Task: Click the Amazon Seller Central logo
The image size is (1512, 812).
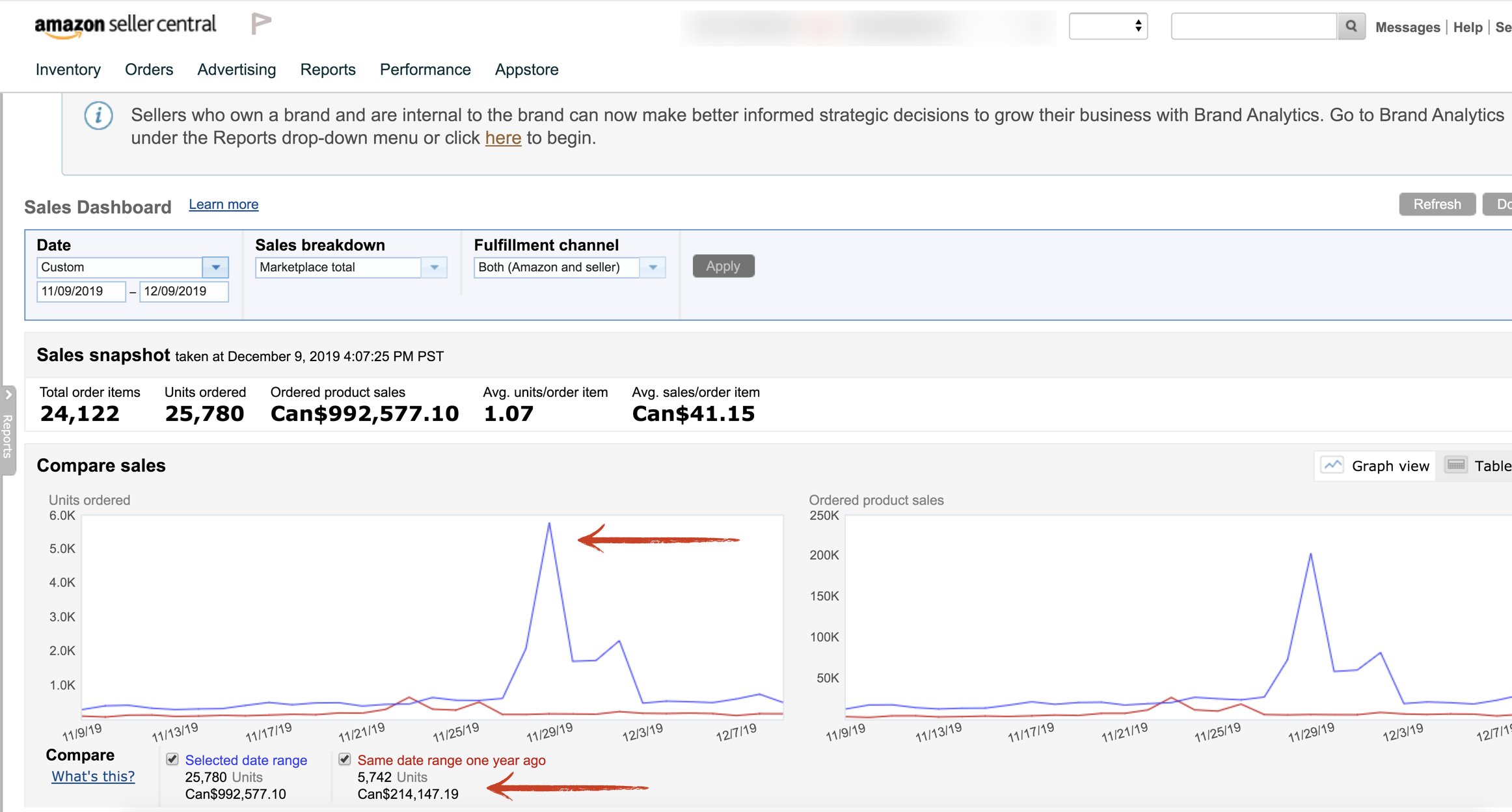Action: 125,26
